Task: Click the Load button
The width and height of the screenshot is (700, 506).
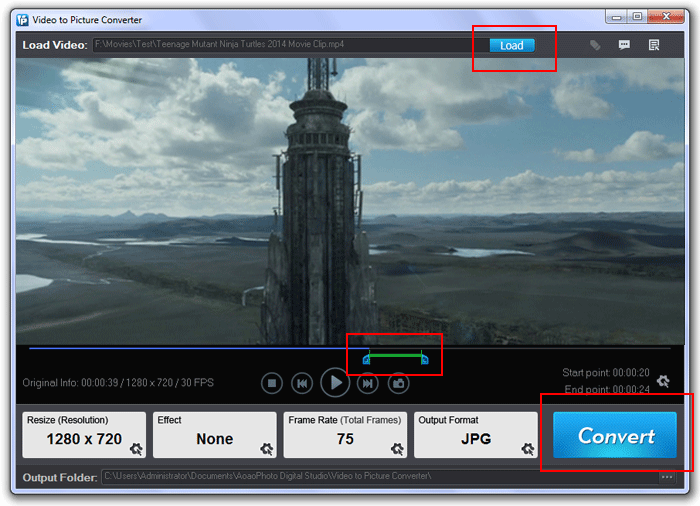Action: pos(512,46)
